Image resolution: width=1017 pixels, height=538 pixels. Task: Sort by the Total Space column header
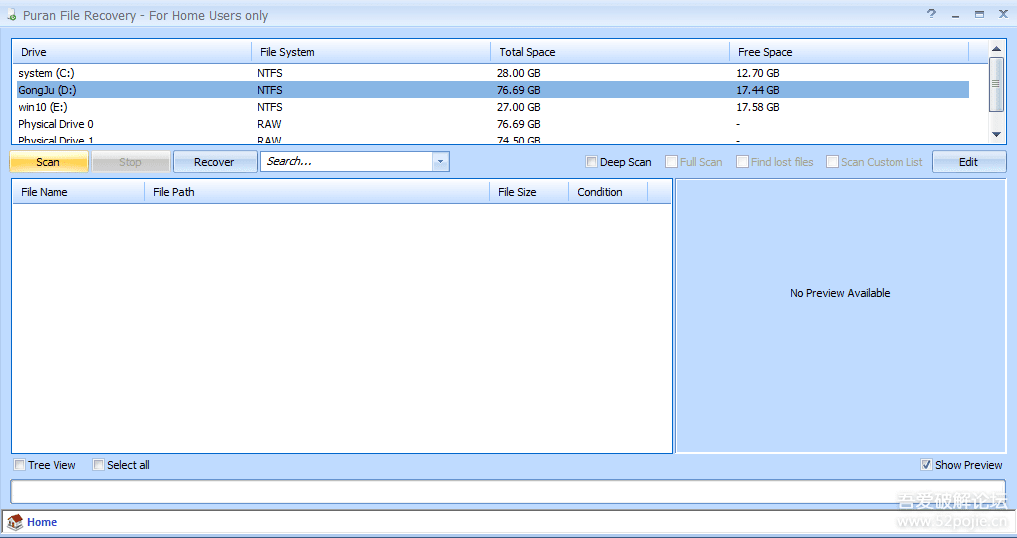[x=610, y=52]
